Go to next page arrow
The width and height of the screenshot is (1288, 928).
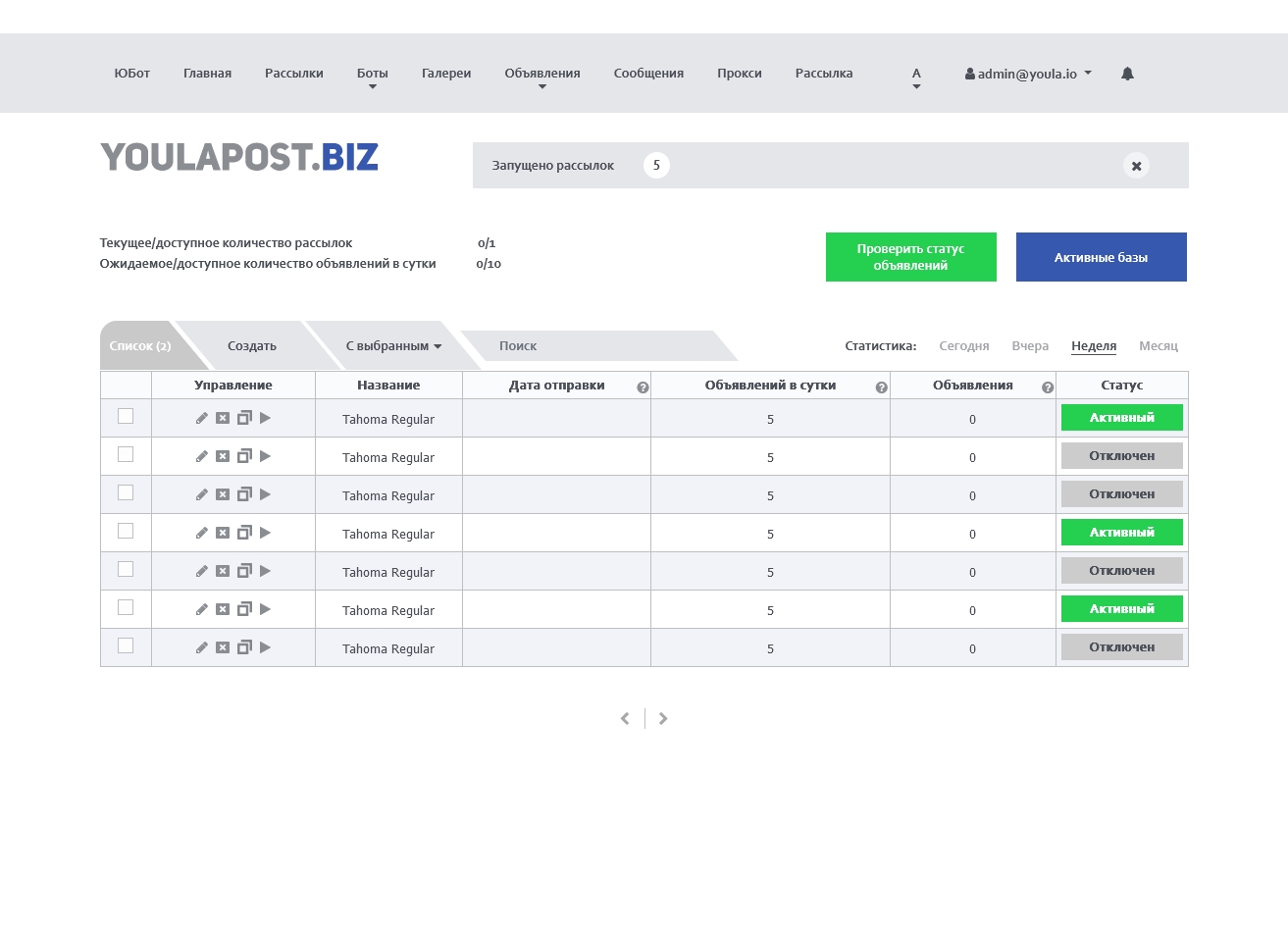(663, 719)
